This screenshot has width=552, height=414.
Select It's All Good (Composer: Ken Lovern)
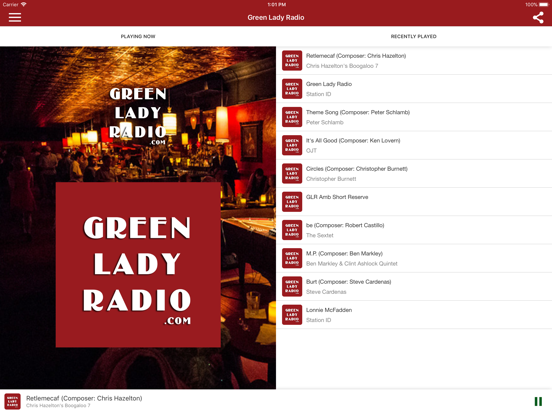coord(353,140)
